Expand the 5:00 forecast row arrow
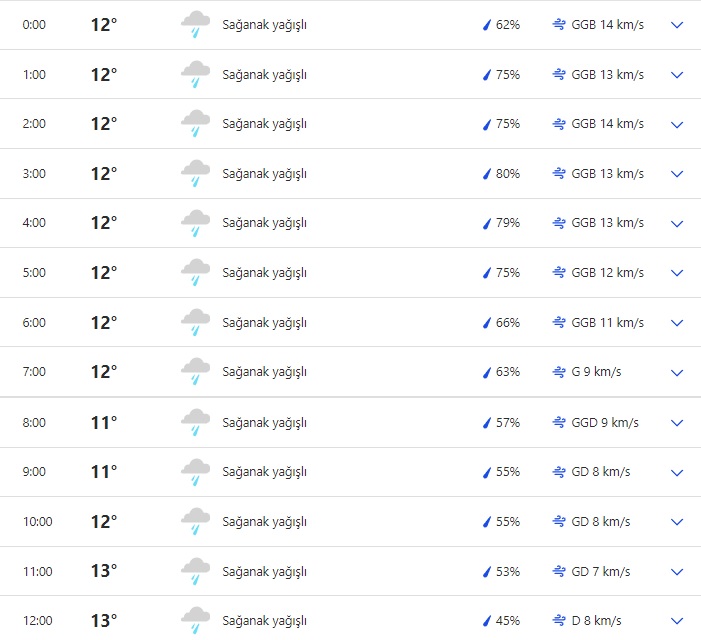The image size is (701, 640). pos(677,273)
